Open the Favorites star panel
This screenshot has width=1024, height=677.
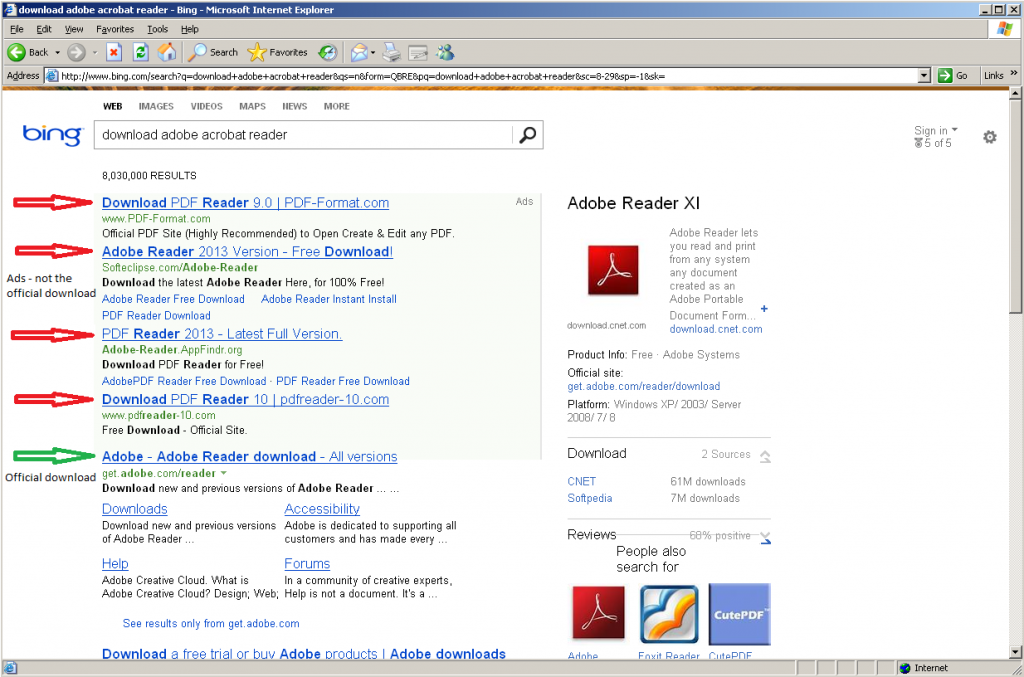[x=278, y=52]
